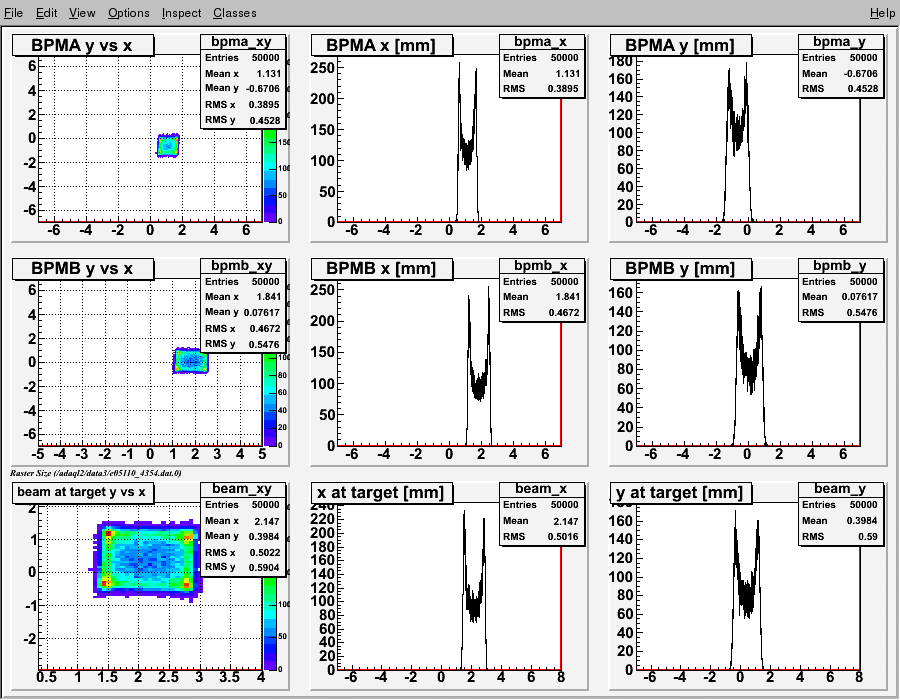Select the 'BPMB y [mm]' plot title
Viewport: 900px width, 700px height.
[681, 269]
